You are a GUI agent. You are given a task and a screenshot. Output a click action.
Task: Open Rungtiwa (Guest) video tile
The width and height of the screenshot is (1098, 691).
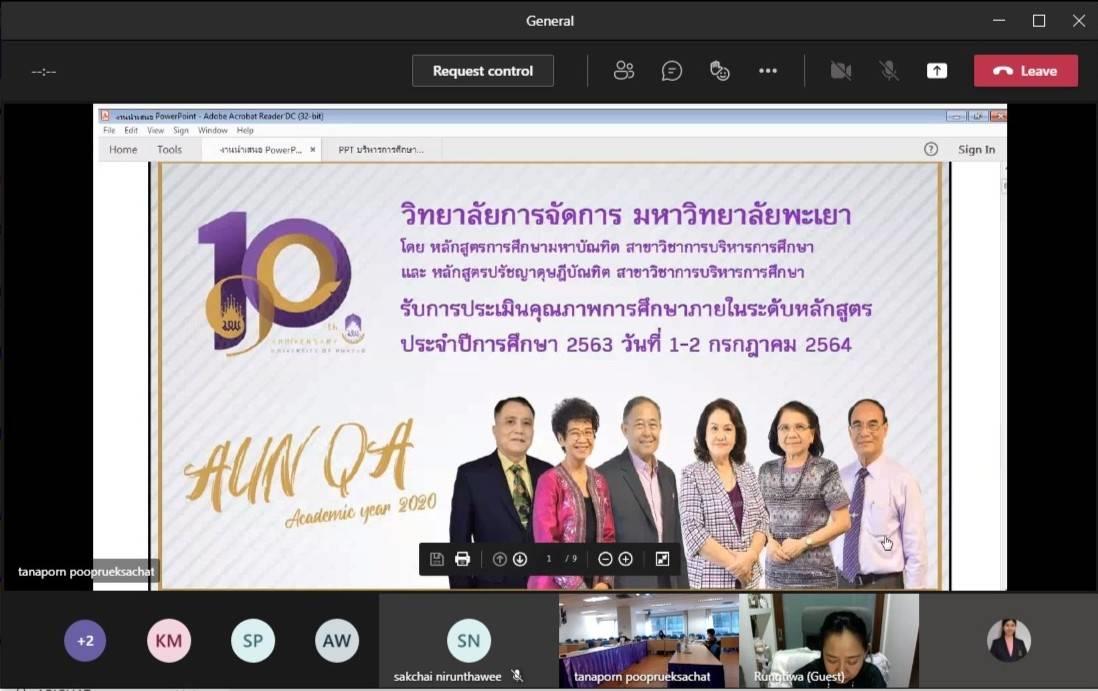(829, 641)
